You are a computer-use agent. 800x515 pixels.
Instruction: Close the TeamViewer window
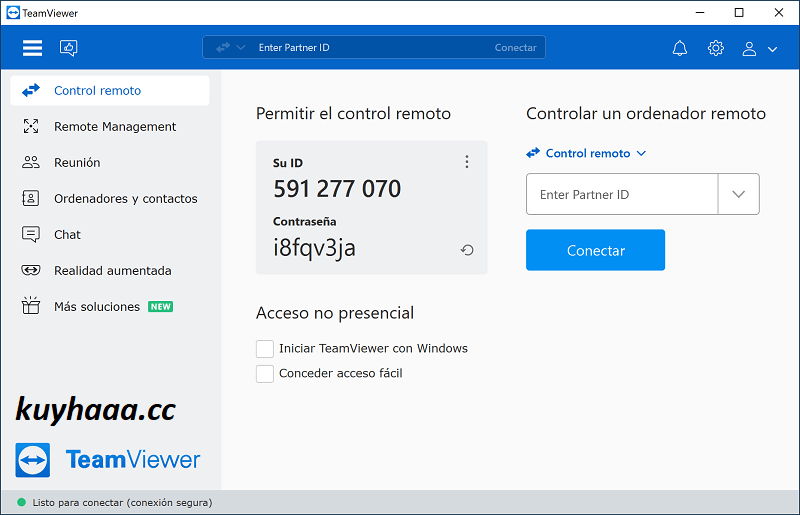779,12
